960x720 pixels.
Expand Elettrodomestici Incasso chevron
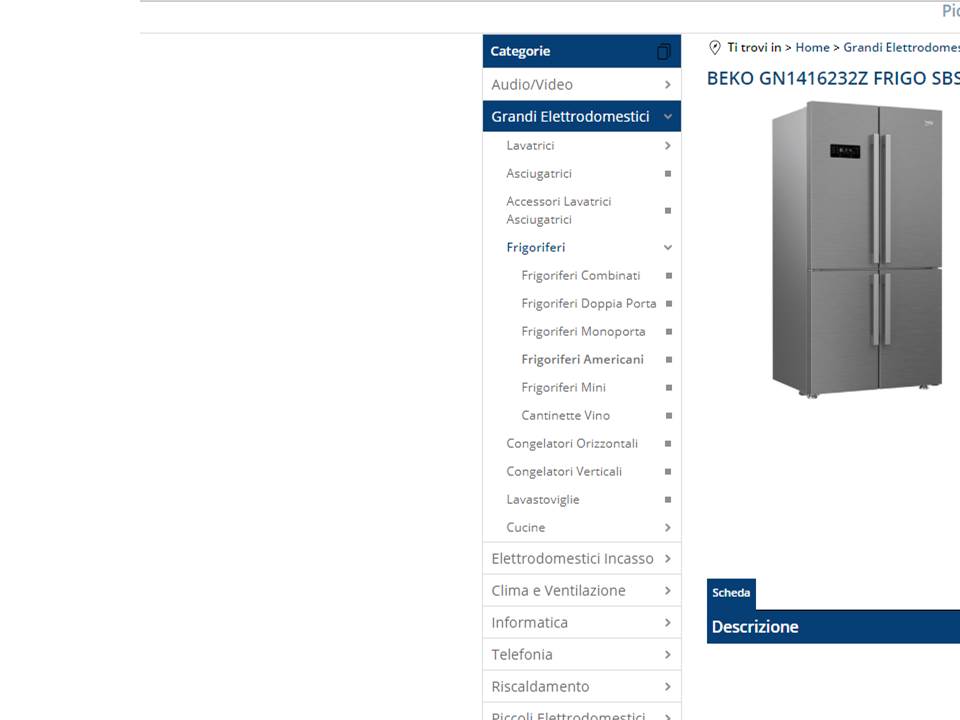pyautogui.click(x=668, y=559)
